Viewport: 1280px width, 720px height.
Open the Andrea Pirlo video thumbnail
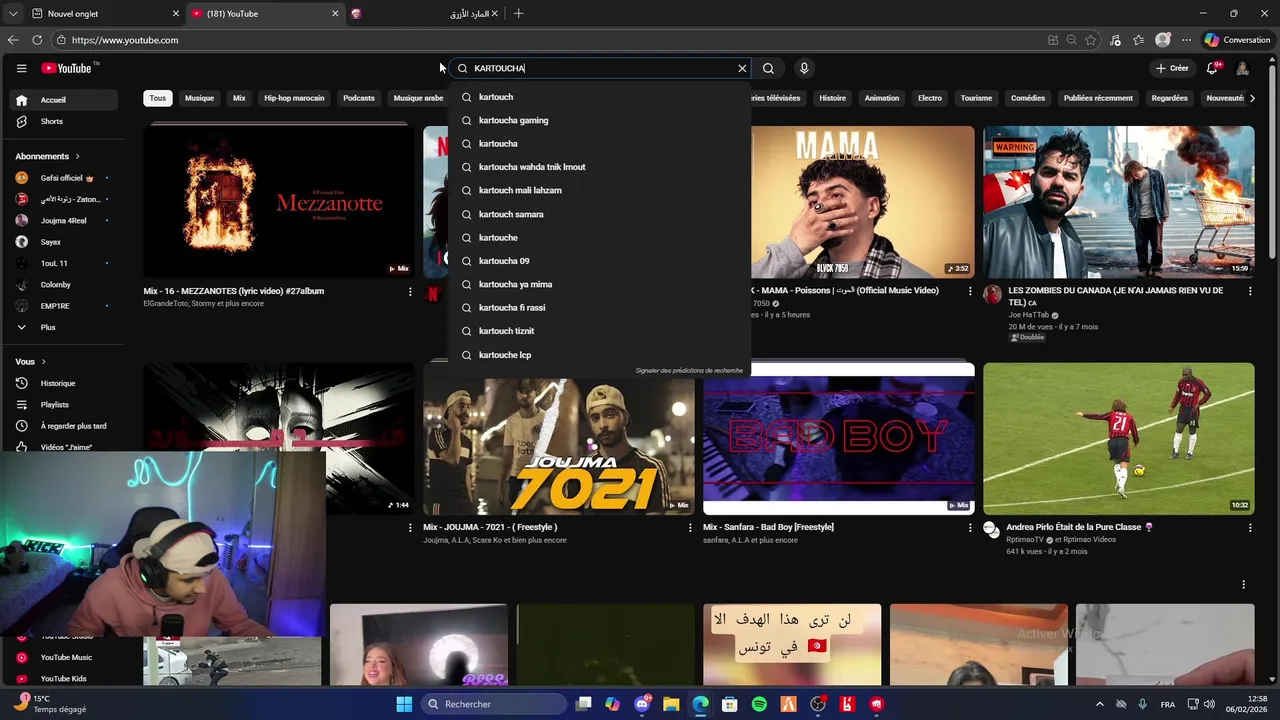1118,439
